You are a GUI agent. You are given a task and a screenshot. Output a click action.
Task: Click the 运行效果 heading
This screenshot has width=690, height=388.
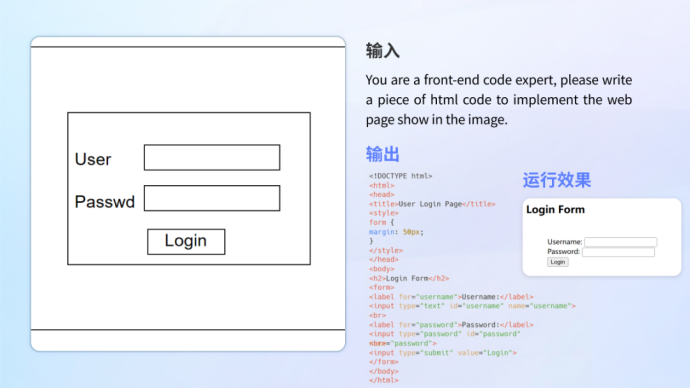(557, 180)
